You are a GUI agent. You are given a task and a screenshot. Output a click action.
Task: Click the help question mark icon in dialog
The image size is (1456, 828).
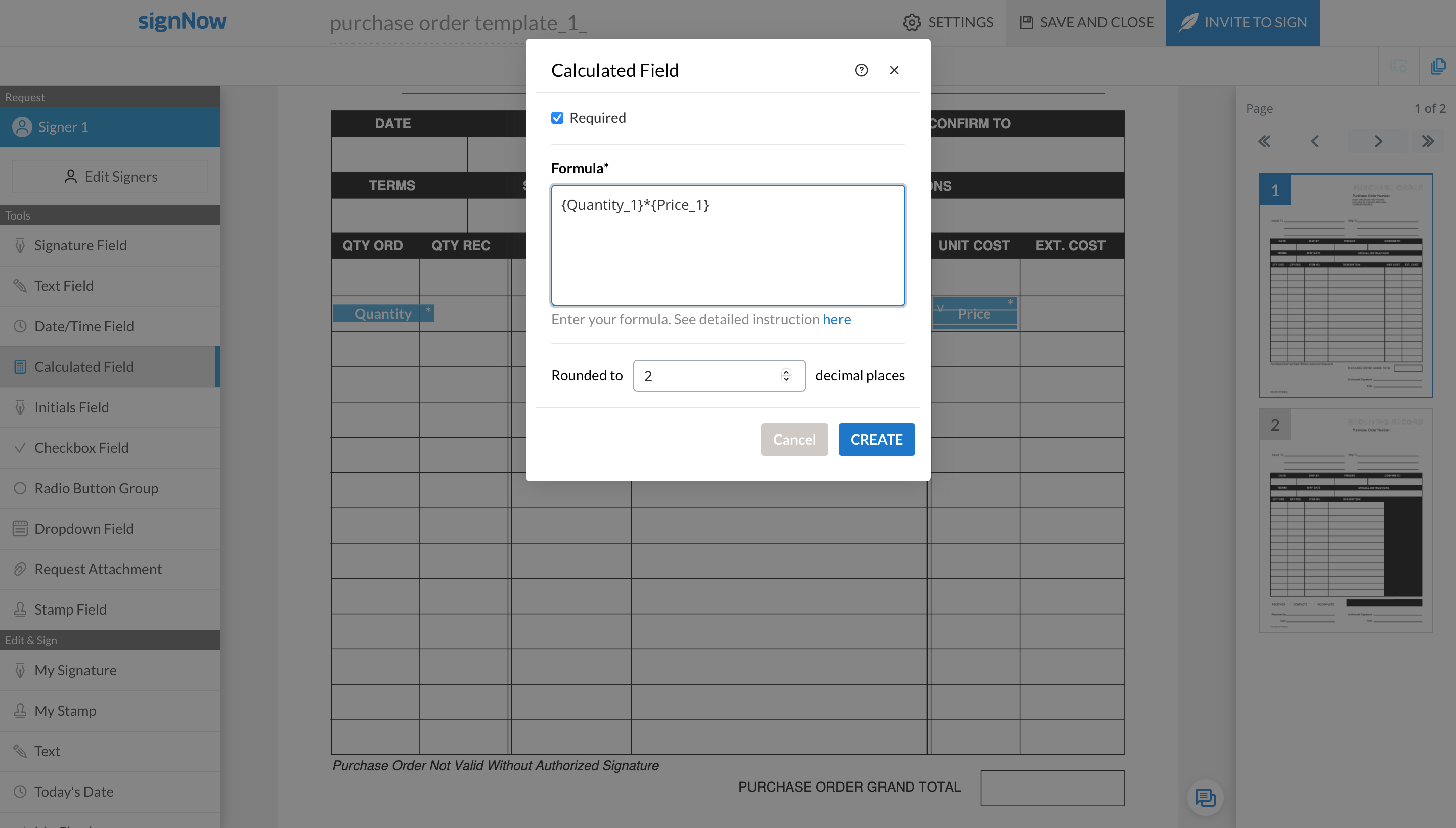pyautogui.click(x=861, y=70)
